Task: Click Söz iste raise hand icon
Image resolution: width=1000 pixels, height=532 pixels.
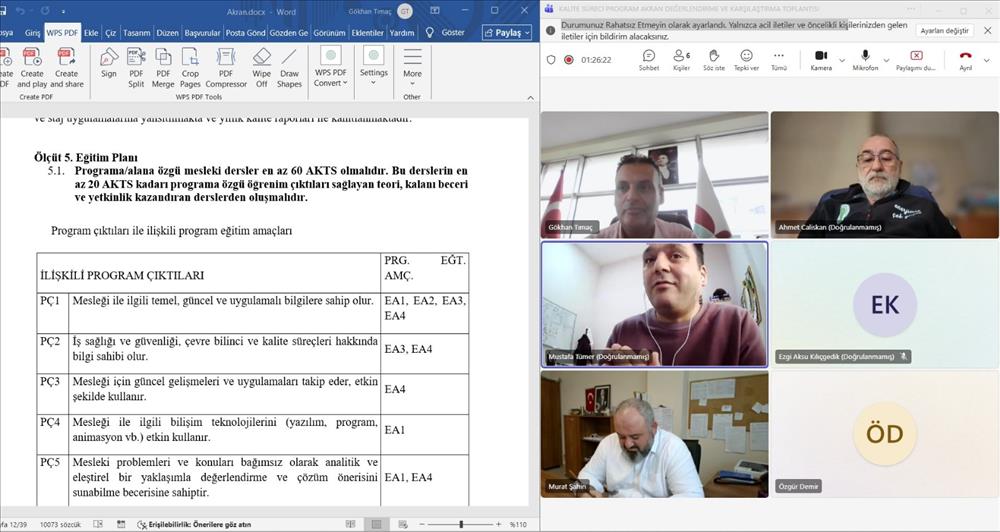Action: [x=714, y=59]
